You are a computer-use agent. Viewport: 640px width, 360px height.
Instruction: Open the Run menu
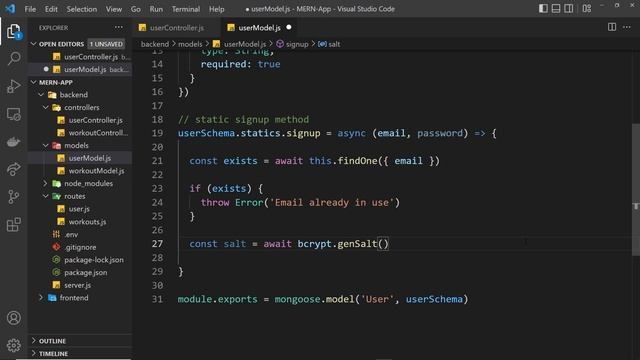[156, 9]
